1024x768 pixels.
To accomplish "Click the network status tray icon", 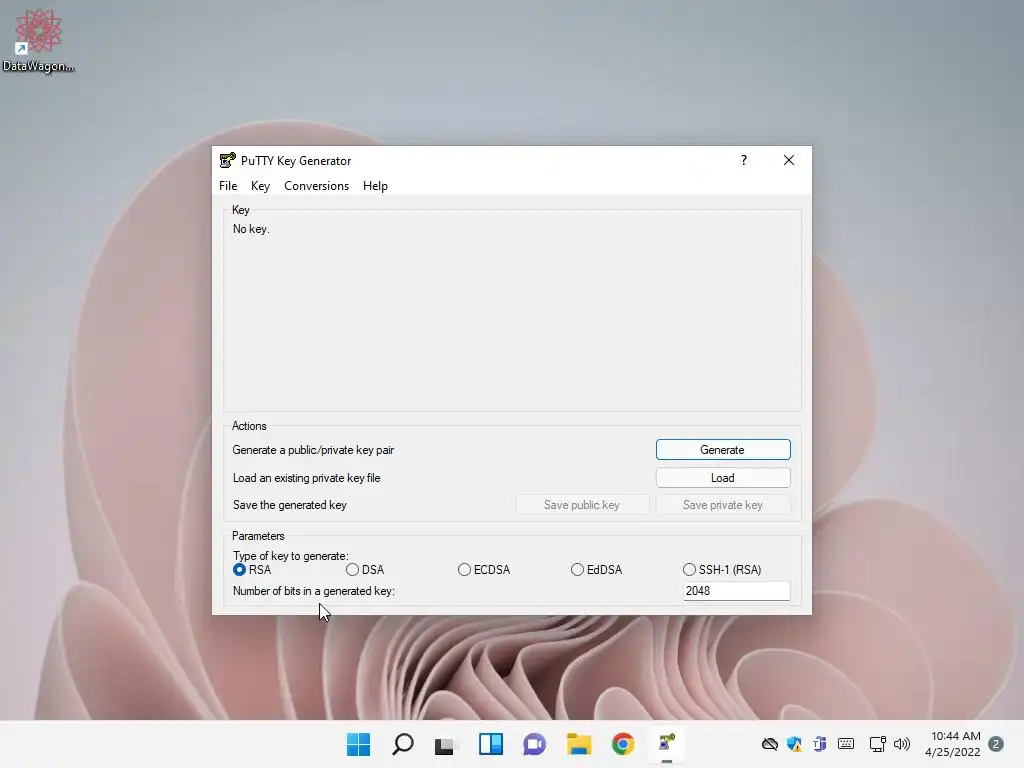I will (x=878, y=744).
